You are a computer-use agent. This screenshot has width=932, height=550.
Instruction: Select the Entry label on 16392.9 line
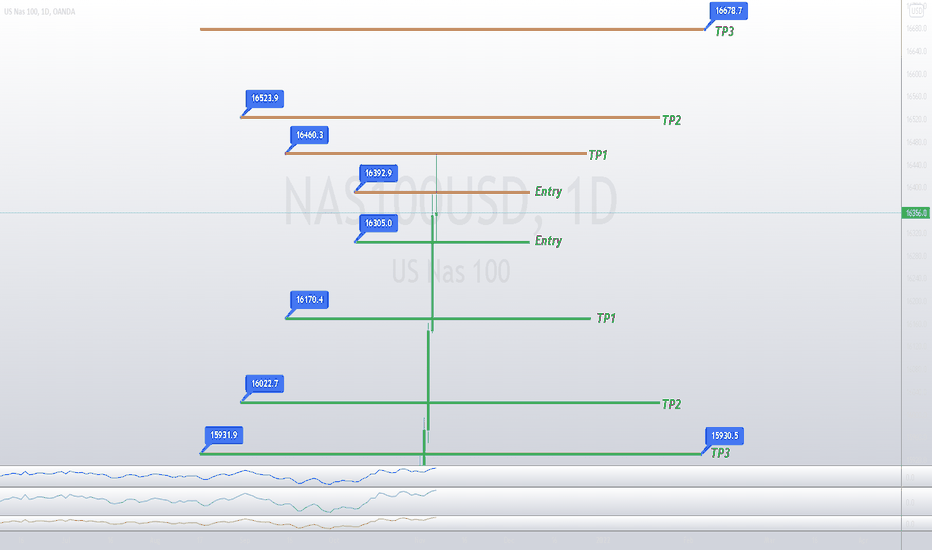548,191
